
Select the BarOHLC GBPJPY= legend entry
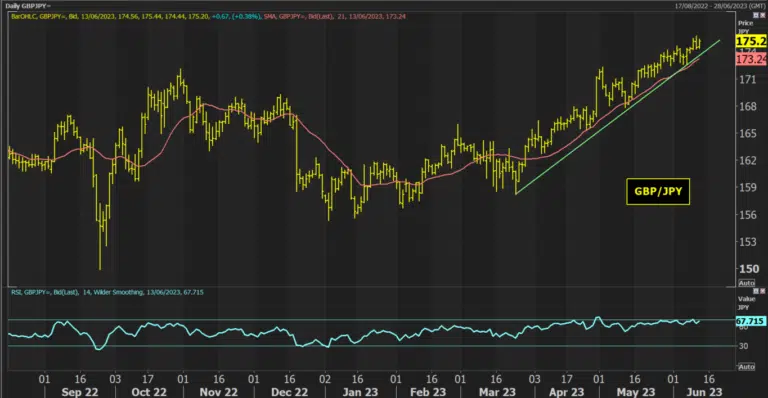tap(136, 16)
